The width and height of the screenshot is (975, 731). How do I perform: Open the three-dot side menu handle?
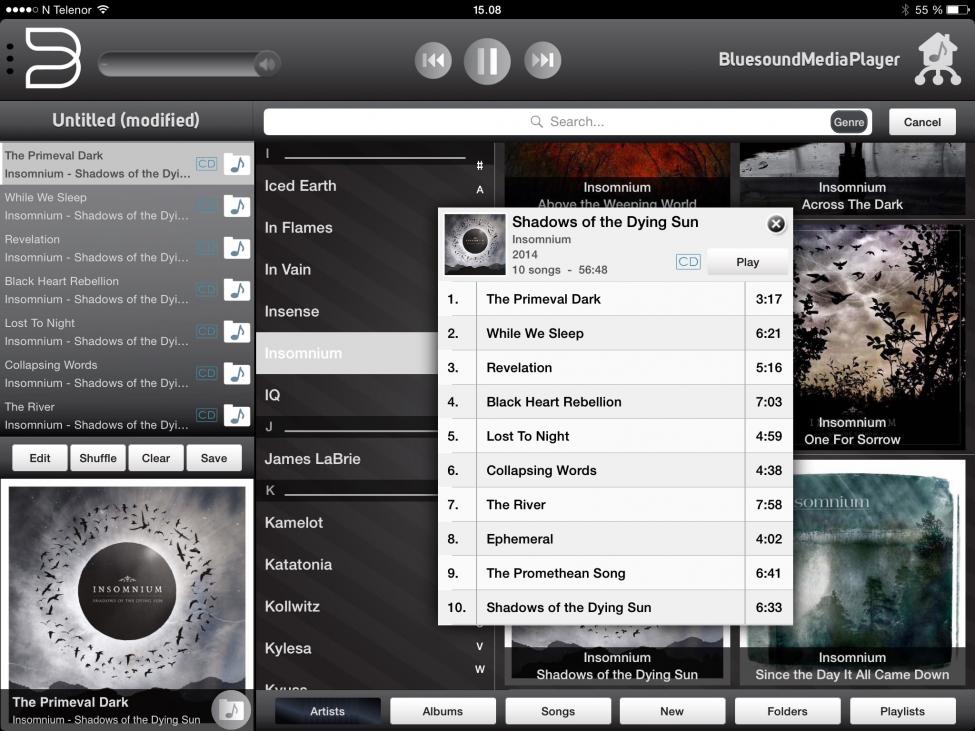tap(9, 60)
